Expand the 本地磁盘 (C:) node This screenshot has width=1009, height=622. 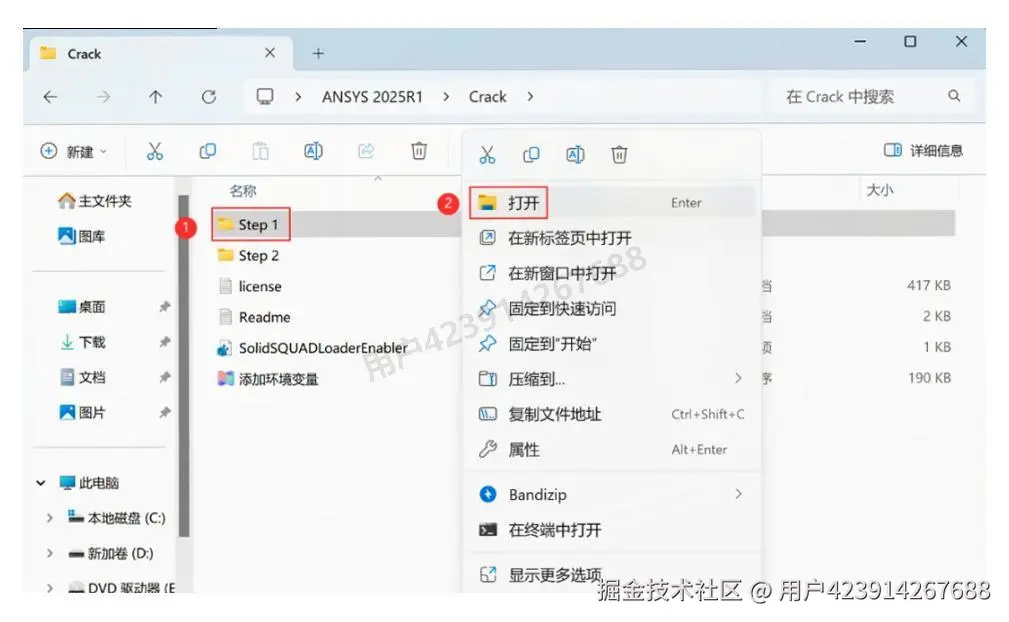[50, 518]
